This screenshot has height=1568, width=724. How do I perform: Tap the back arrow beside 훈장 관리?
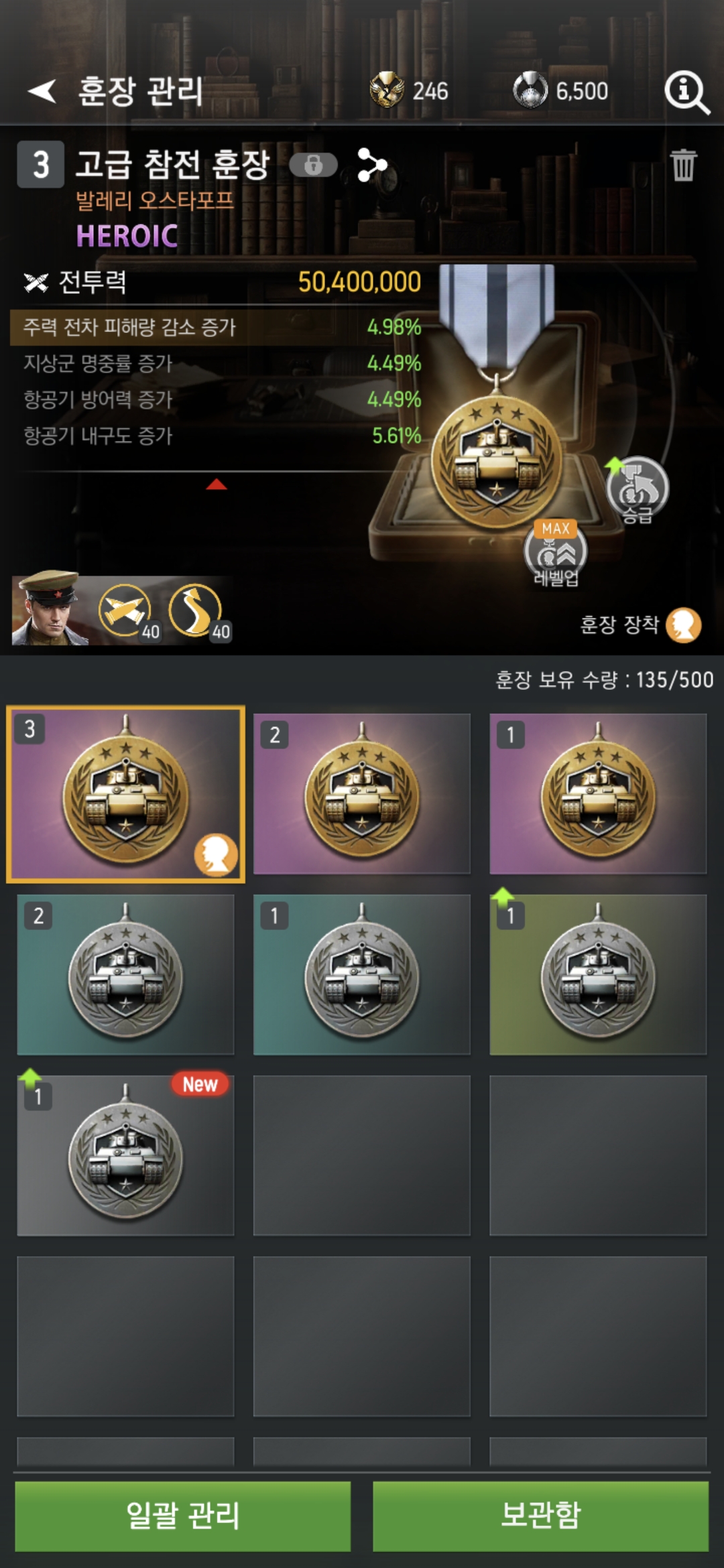click(42, 91)
